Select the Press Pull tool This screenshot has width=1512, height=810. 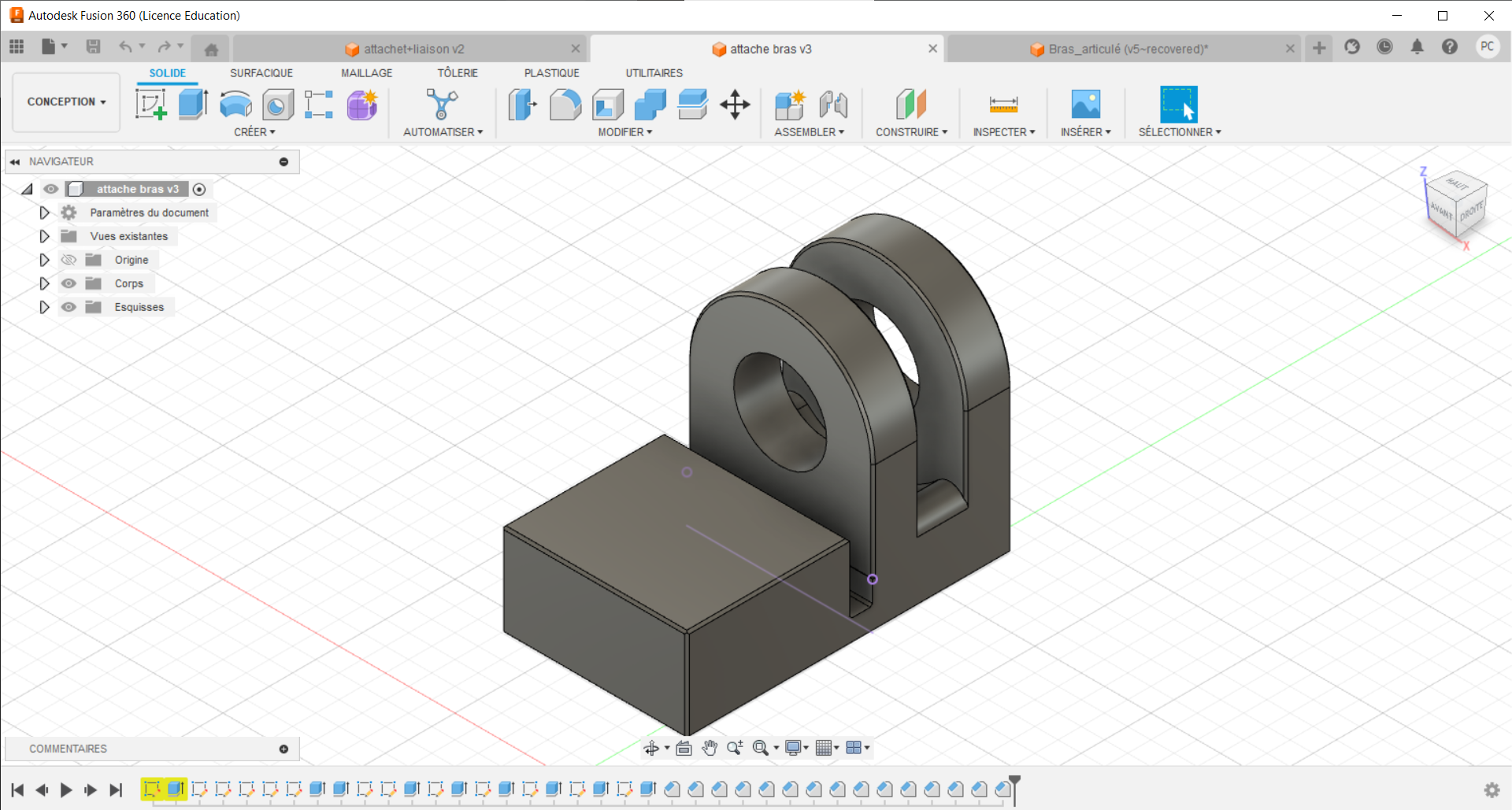pos(522,104)
